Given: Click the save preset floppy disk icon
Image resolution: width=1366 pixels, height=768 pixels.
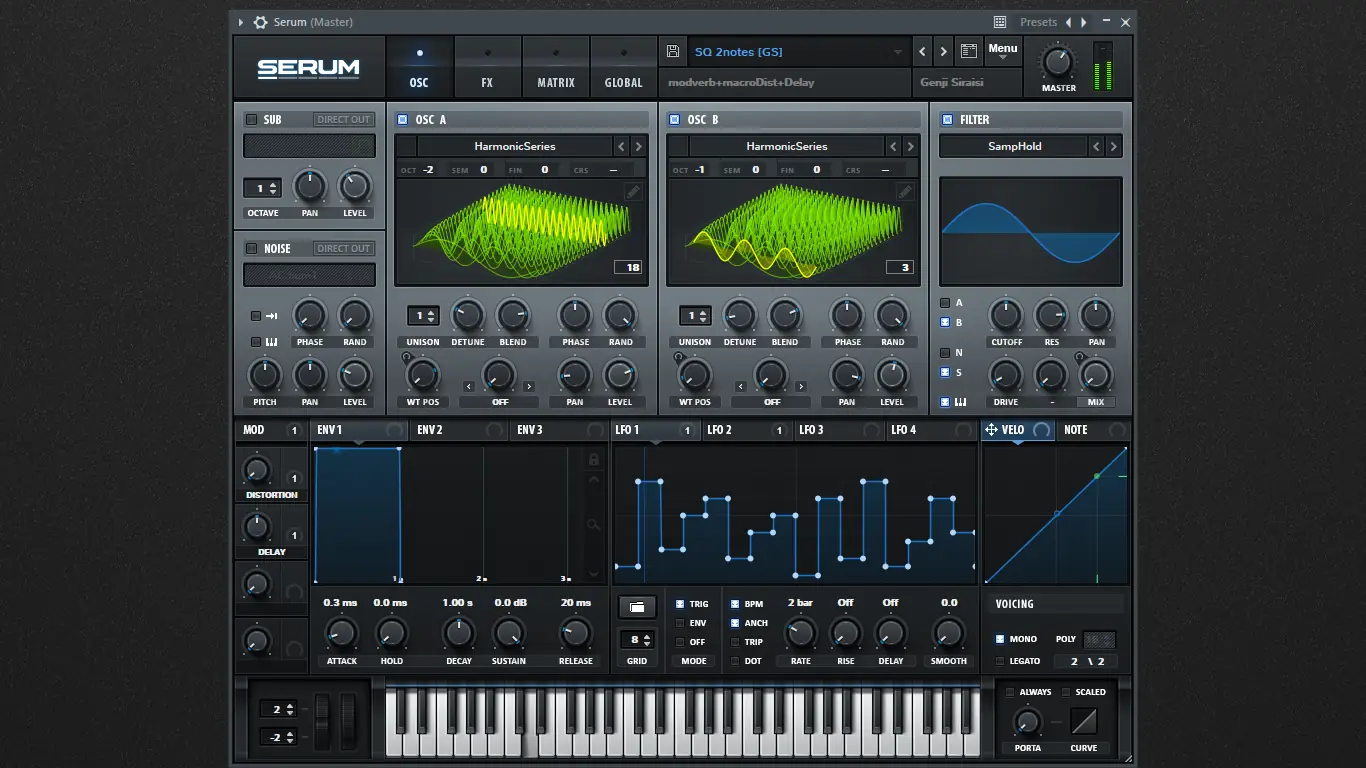Looking at the screenshot, I should tap(672, 52).
